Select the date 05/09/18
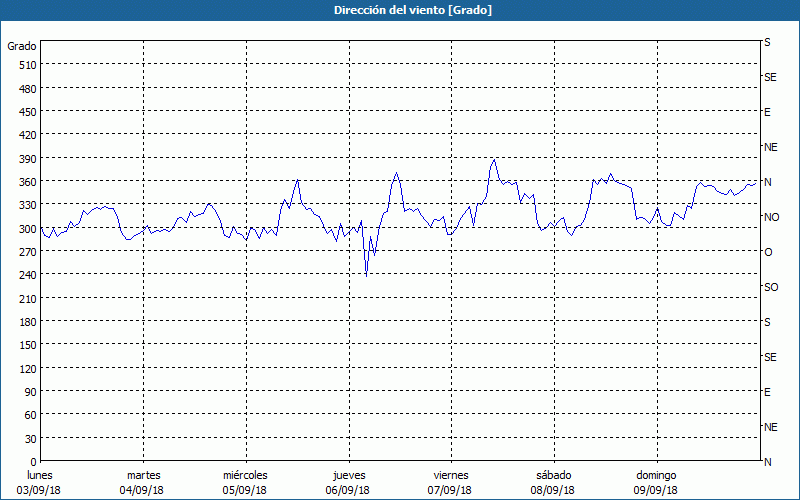Screen dimensions: 800x500 (x=244, y=491)
